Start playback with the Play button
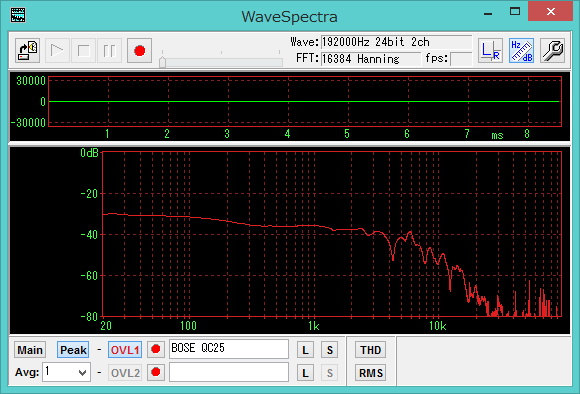This screenshot has width=580, height=394. (x=57, y=51)
